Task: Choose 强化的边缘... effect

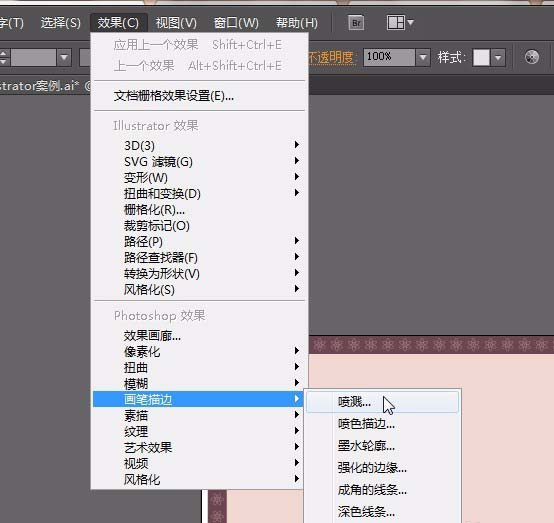Action: pos(383,468)
